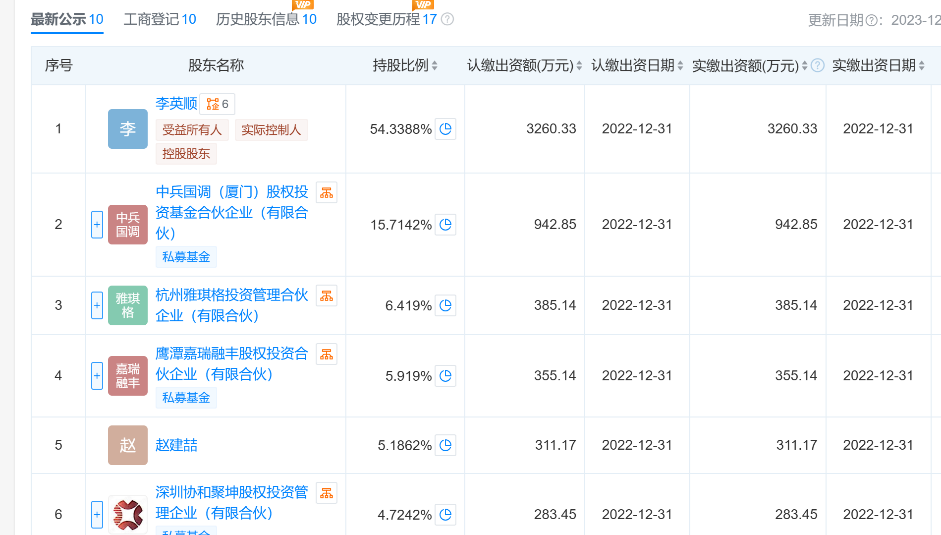The image size is (941, 535).
Task: Open equity structure icon for 杭州雅琪格
Action: 326,296
